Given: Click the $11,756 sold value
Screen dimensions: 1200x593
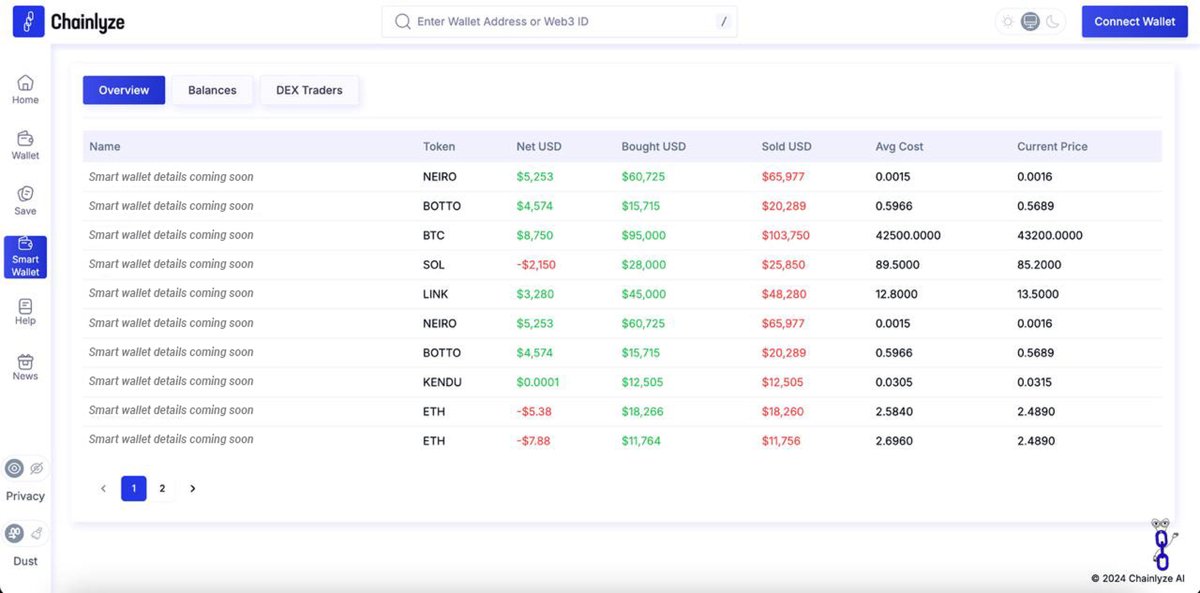Looking at the screenshot, I should tap(781, 440).
